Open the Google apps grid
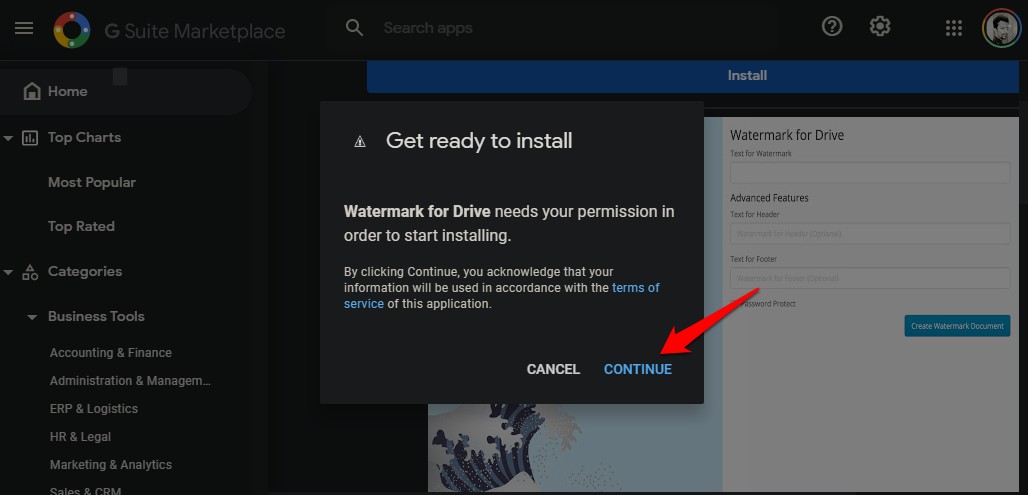1028x495 pixels. pos(953,28)
